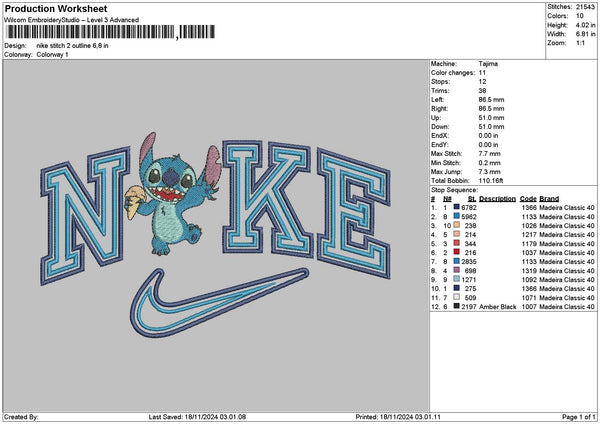Click the Total Bobbin value 110.16ft
The height and width of the screenshot is (424, 600).
coord(491,181)
